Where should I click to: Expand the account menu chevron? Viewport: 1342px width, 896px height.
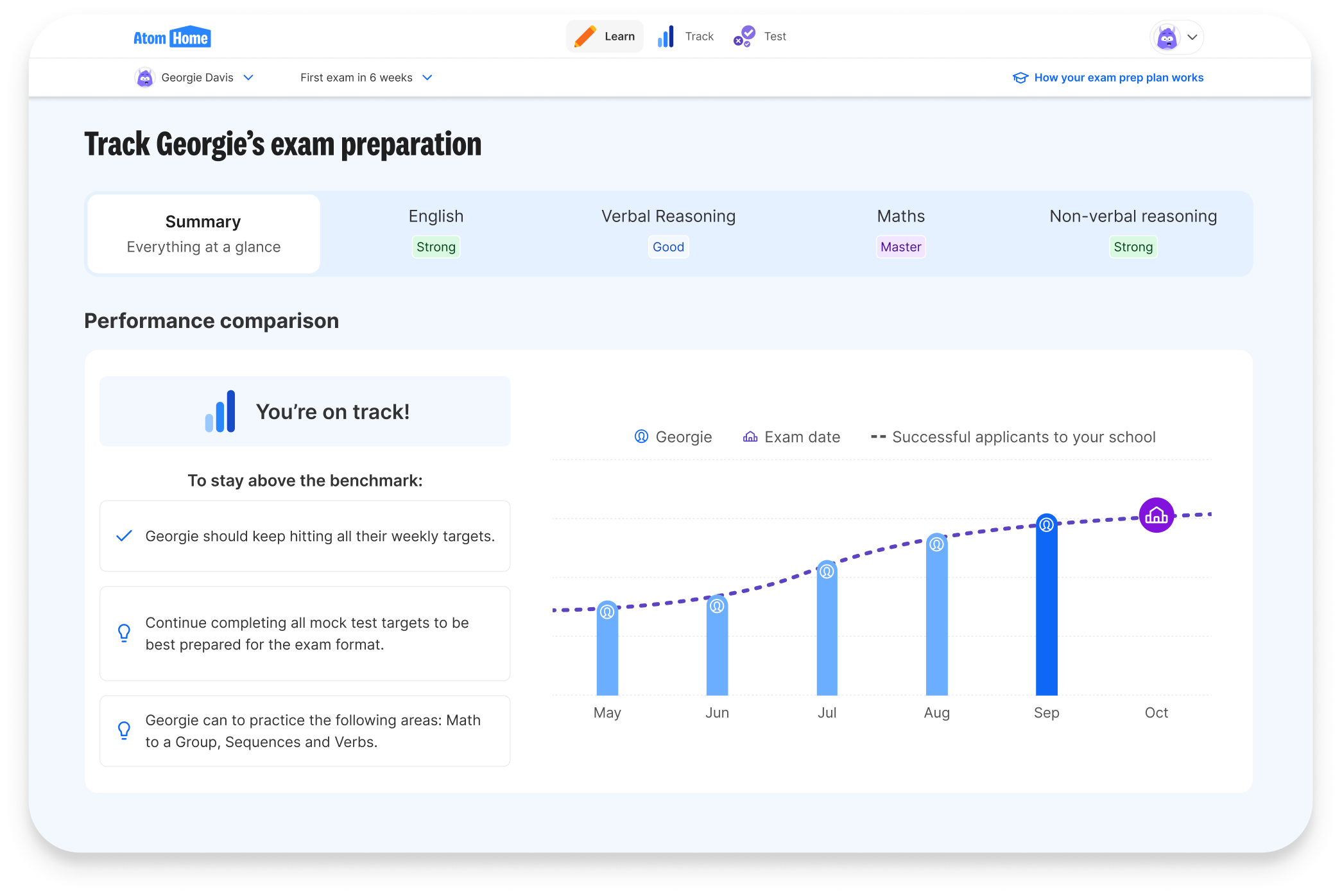1192,37
